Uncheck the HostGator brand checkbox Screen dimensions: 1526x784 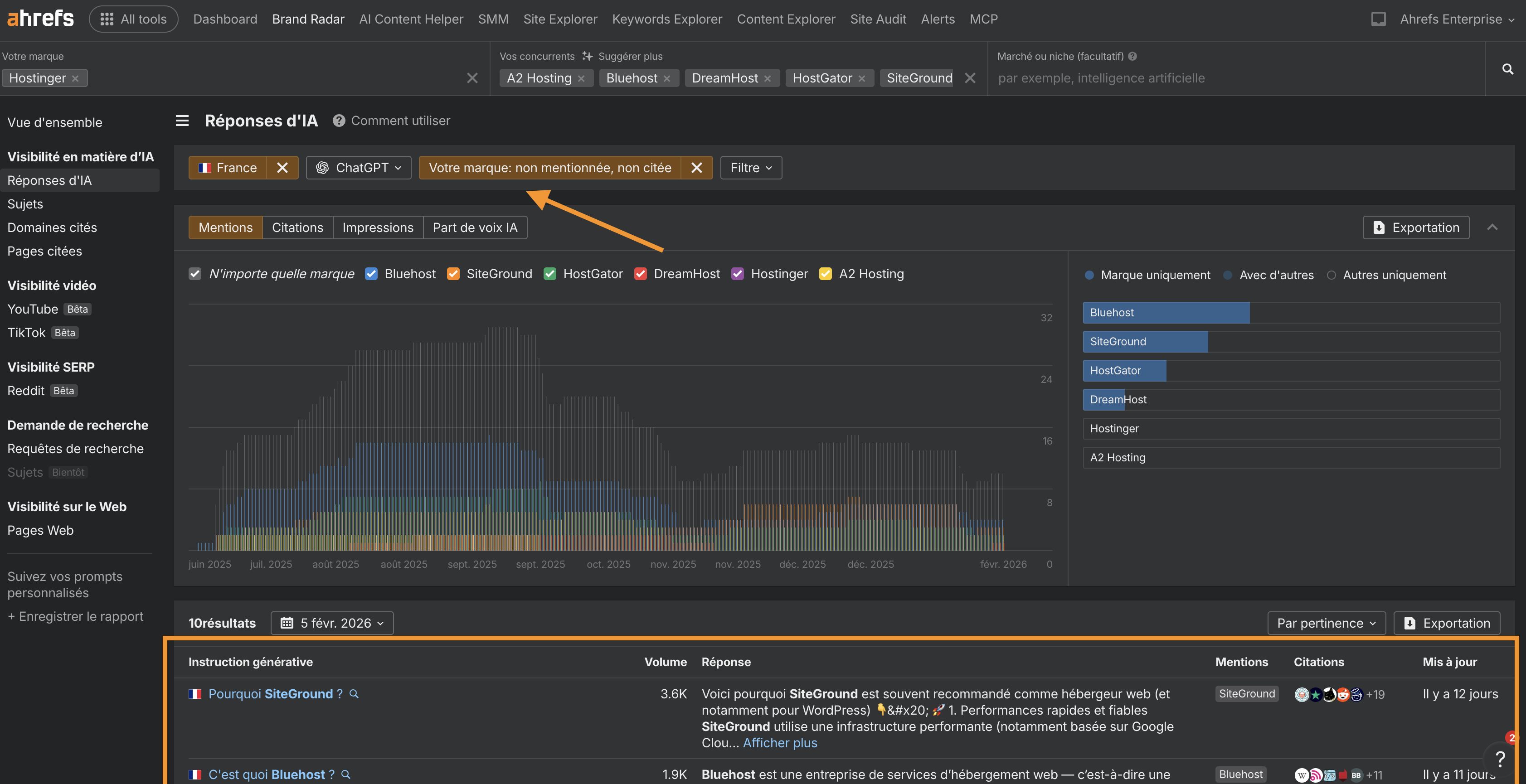coord(550,274)
